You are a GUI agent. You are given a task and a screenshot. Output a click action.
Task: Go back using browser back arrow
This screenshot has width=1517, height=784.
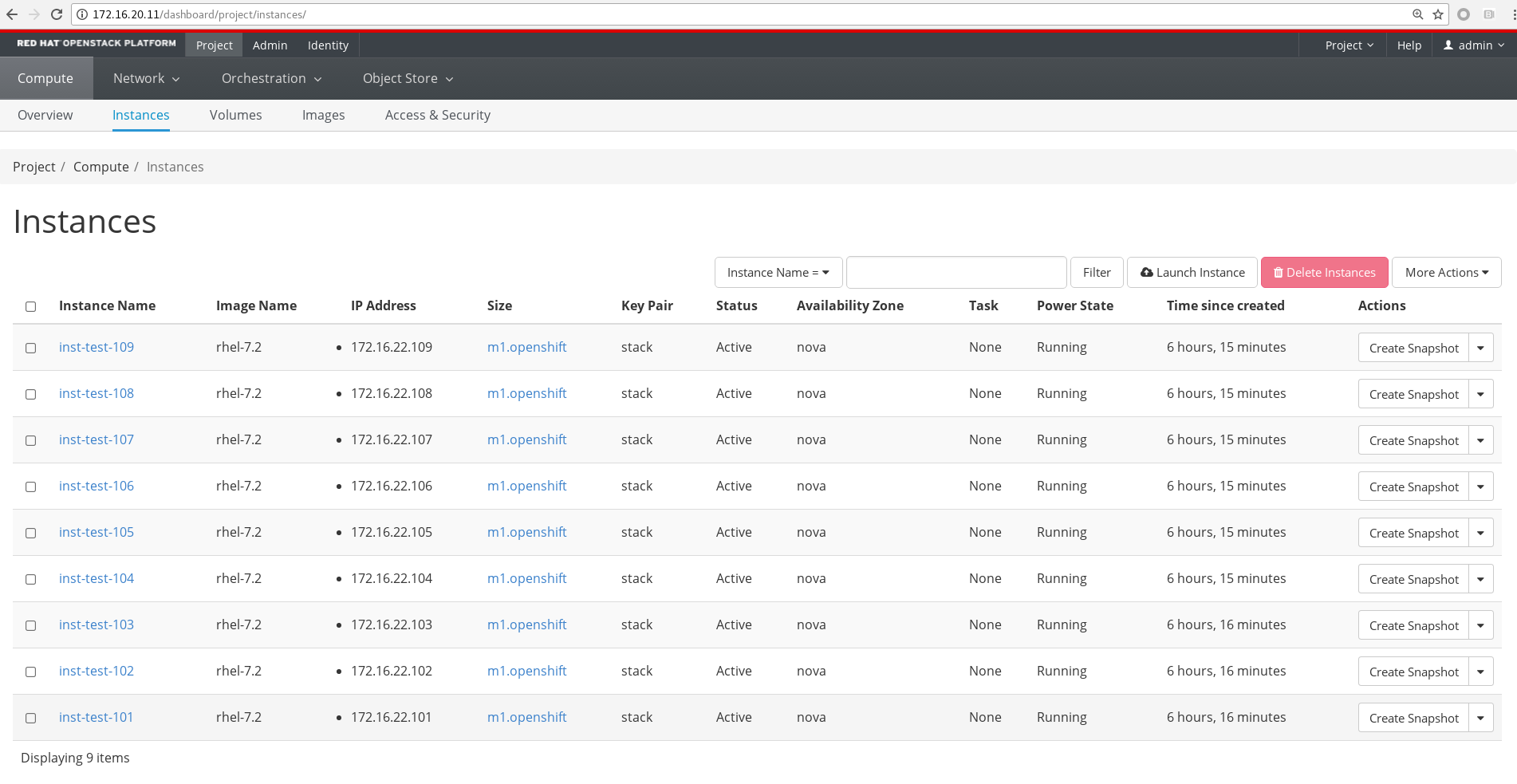coord(12,14)
